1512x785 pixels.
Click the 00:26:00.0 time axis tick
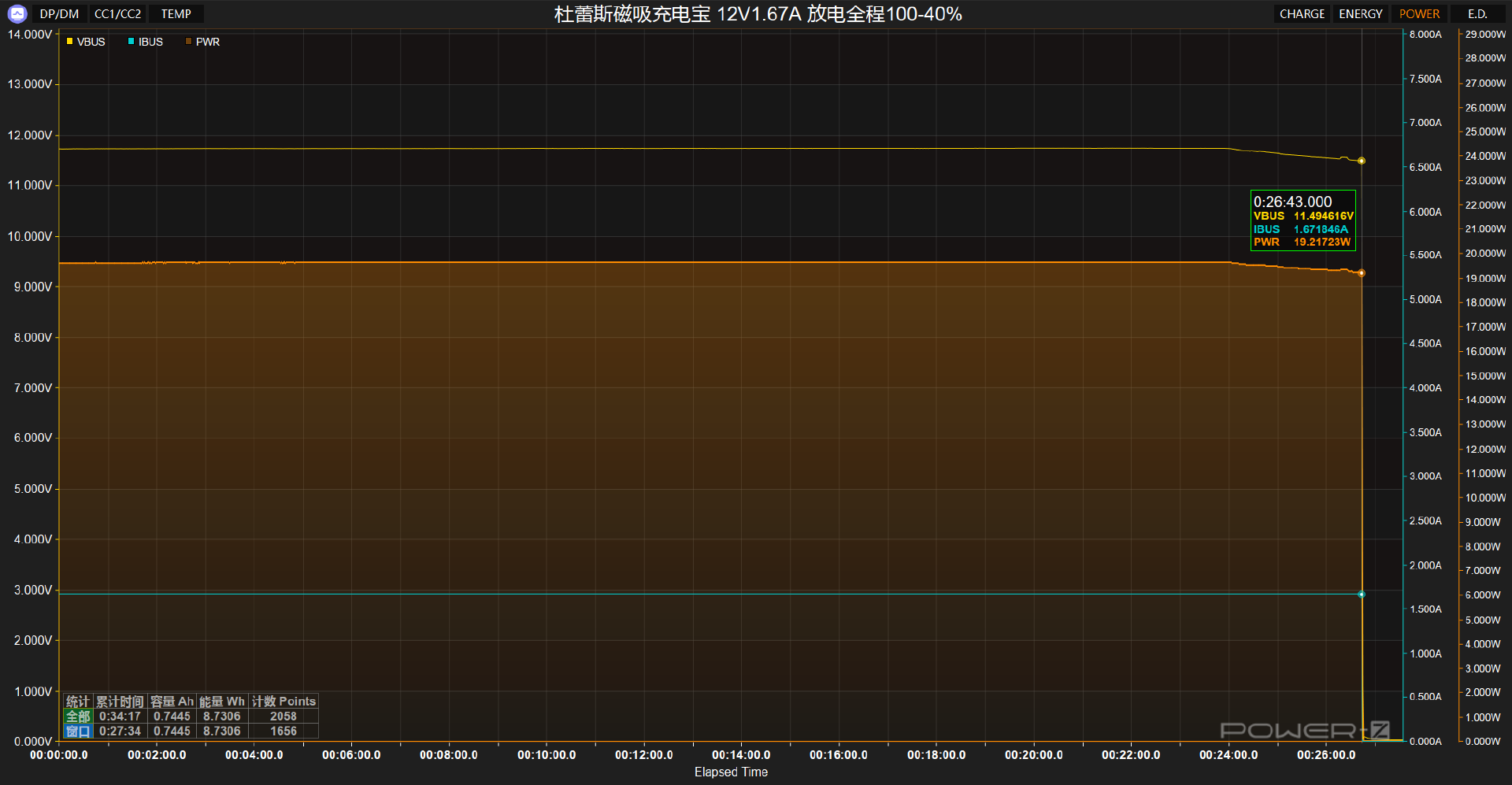point(1326,755)
